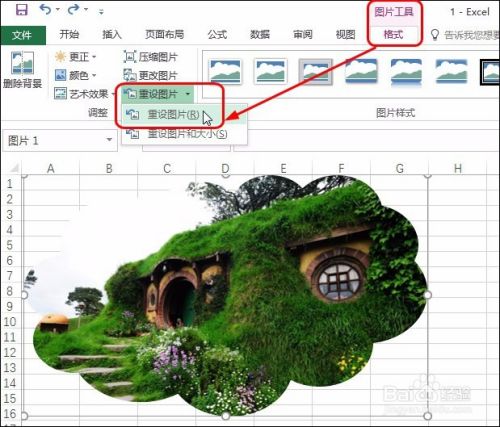
Task: Click the 压缩图片 button
Action: point(150,57)
